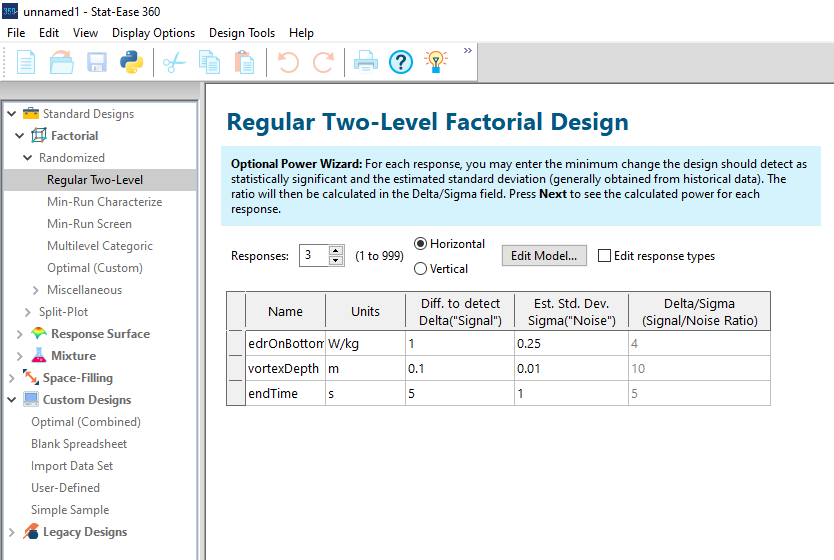Image resolution: width=834 pixels, height=560 pixels.
Task: Show tips with the light bulb icon
Action: (436, 62)
